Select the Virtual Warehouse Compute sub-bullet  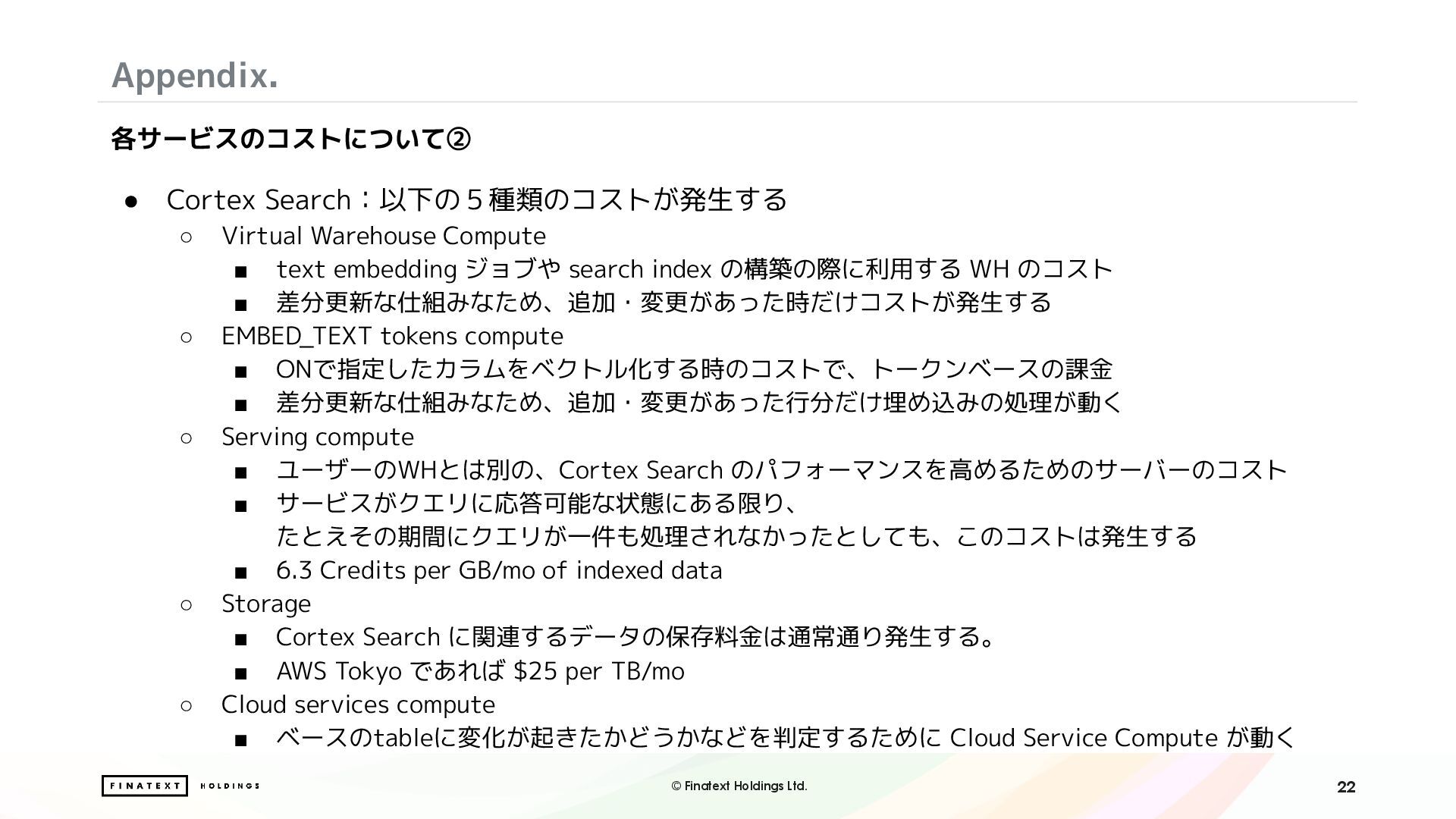pos(384,236)
